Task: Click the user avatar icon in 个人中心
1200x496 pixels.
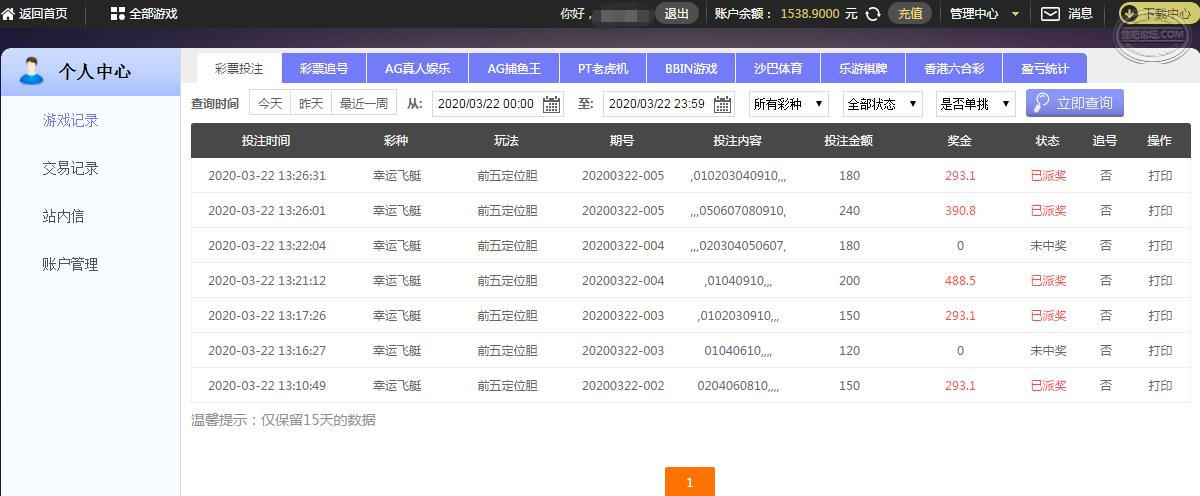Action: point(32,71)
